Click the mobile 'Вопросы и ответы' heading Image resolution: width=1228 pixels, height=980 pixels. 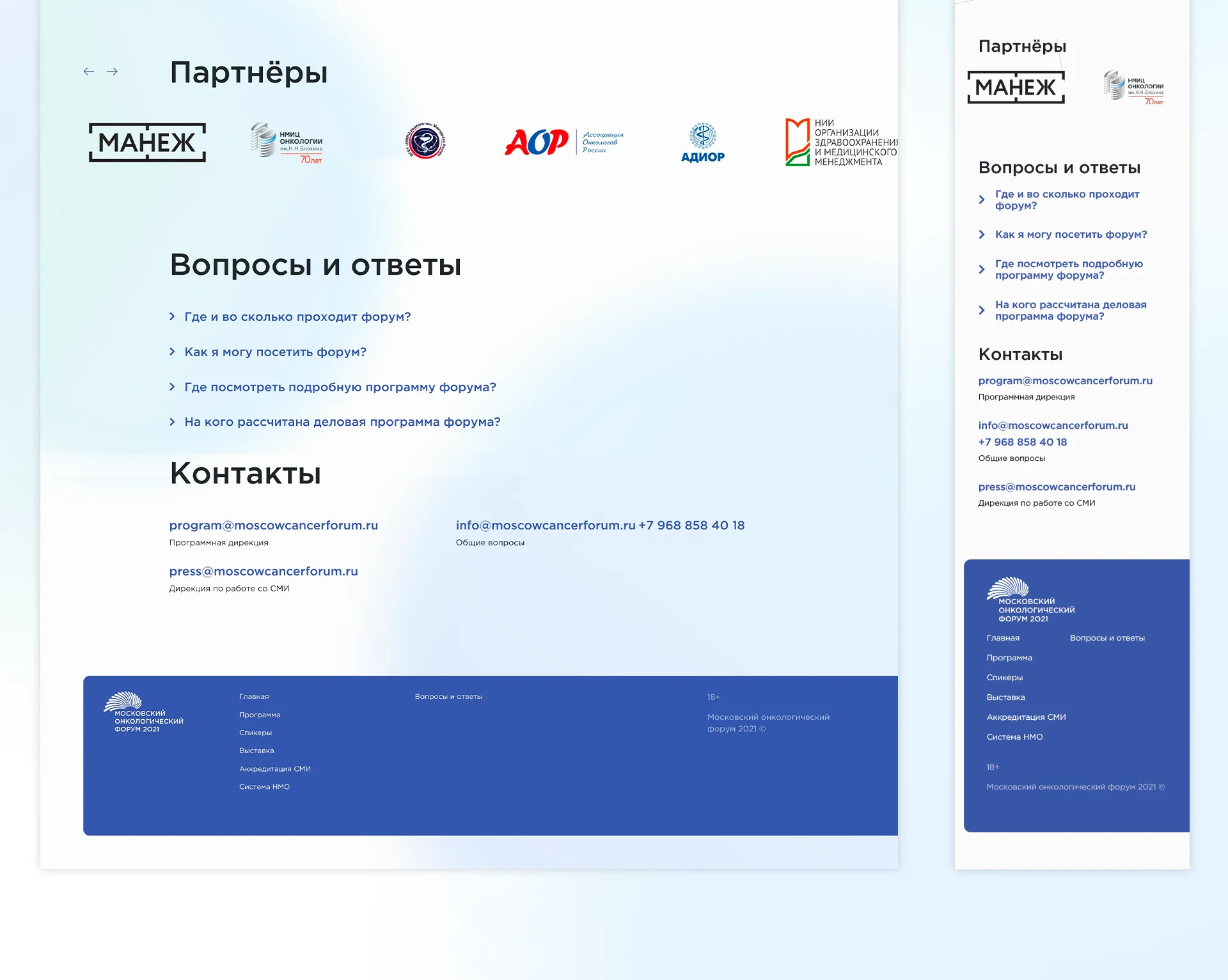pyautogui.click(x=1059, y=167)
